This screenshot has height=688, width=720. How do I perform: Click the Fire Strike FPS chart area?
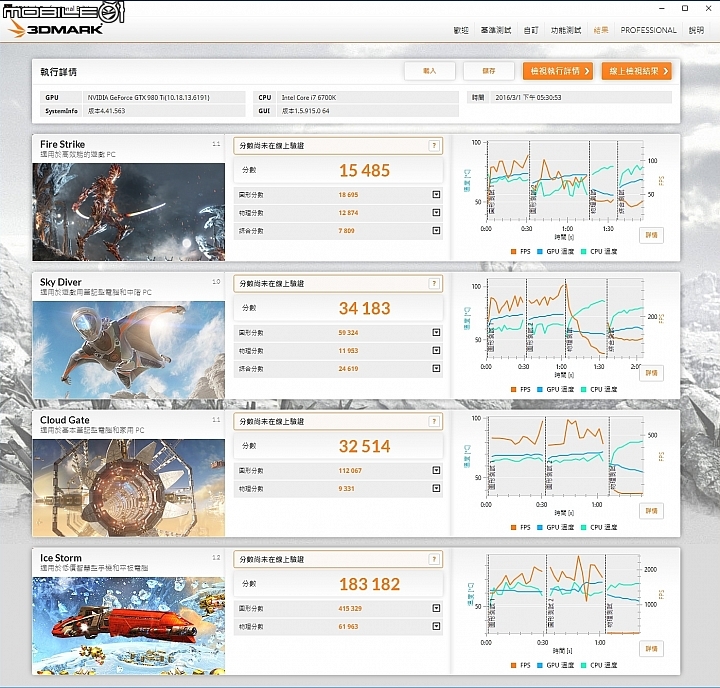coord(565,180)
